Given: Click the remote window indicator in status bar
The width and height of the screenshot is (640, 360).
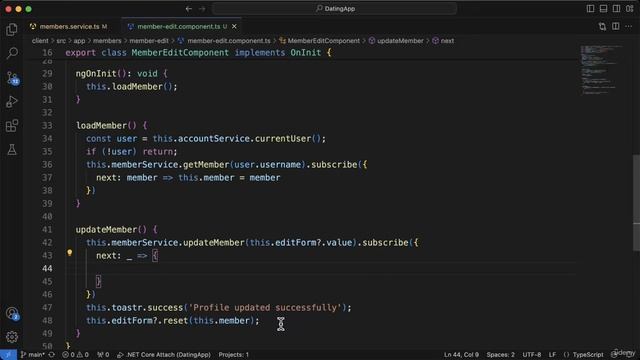Looking at the screenshot, I should (x=8, y=355).
